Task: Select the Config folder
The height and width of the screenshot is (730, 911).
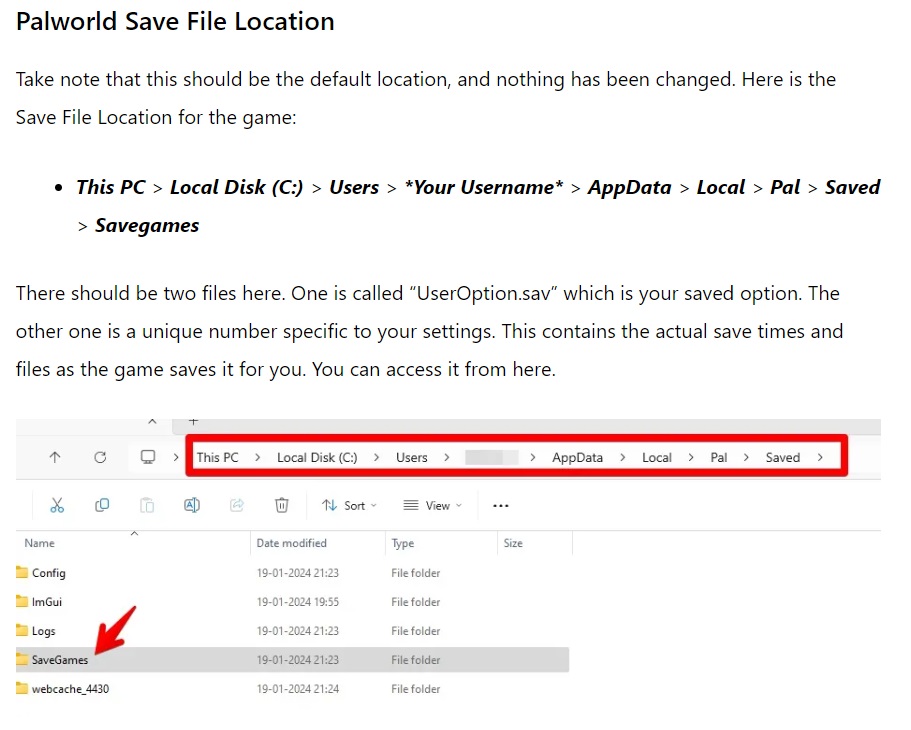Action: click(48, 573)
